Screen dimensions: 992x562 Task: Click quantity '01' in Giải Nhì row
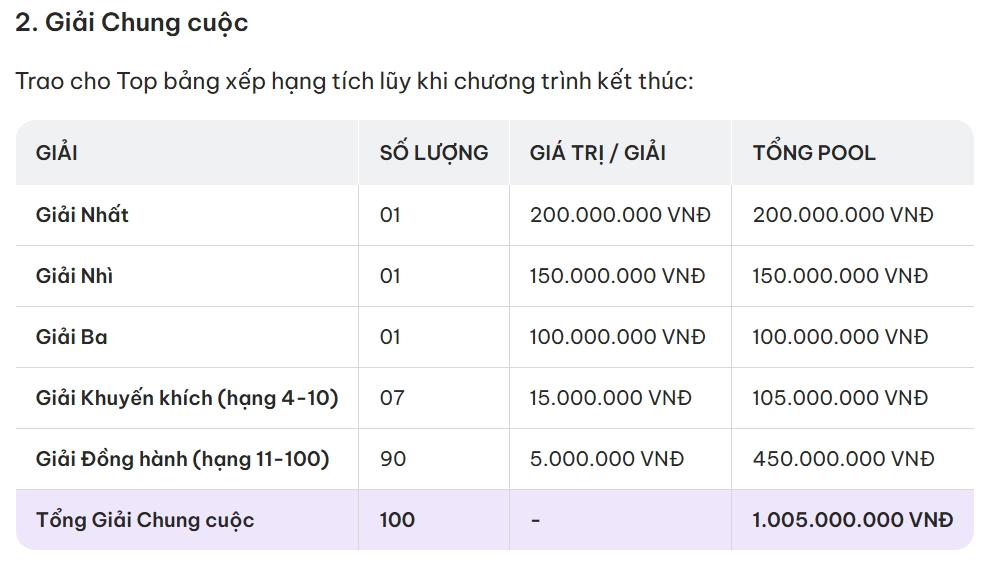[x=390, y=276]
